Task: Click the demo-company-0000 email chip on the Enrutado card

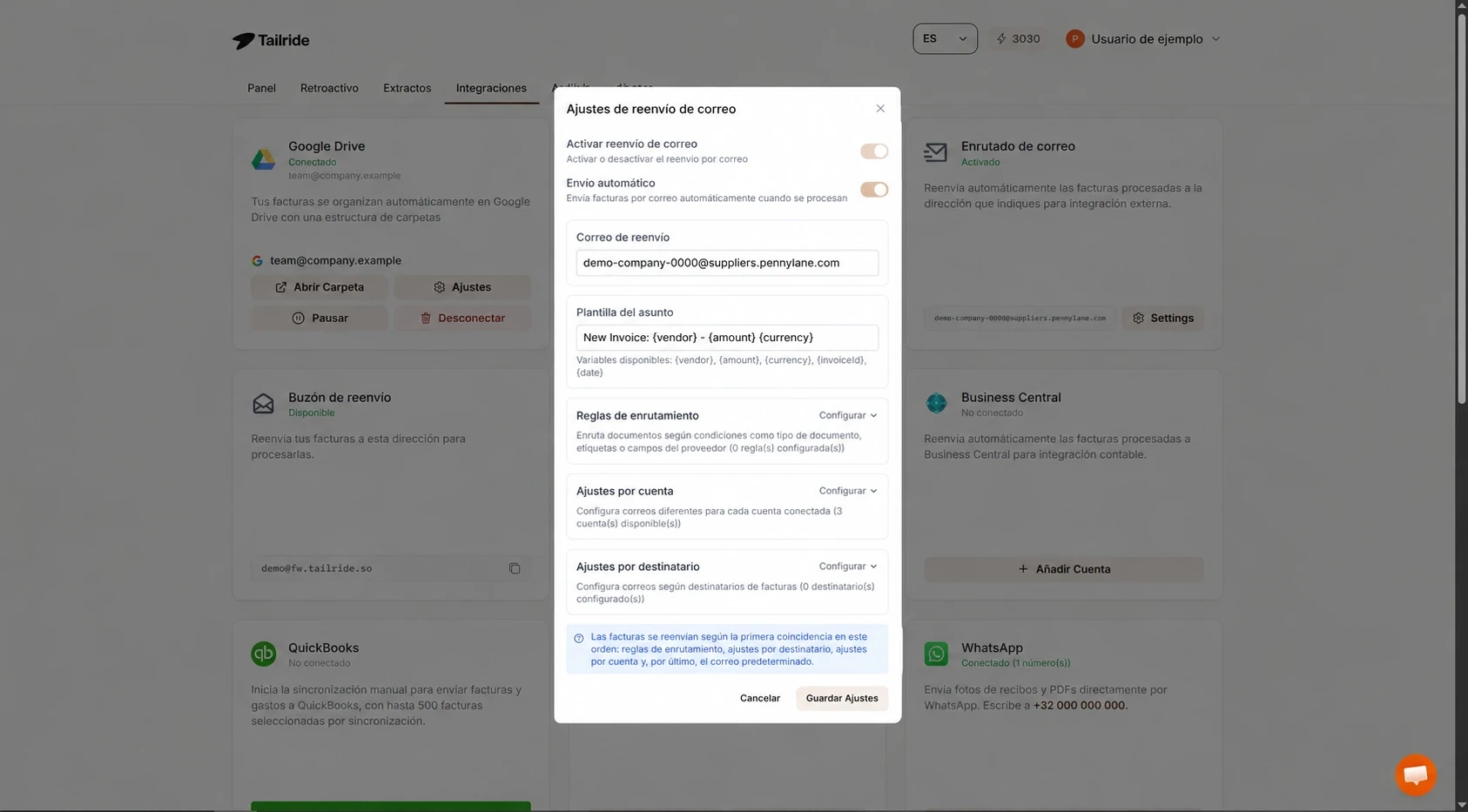Action: (x=1020, y=319)
